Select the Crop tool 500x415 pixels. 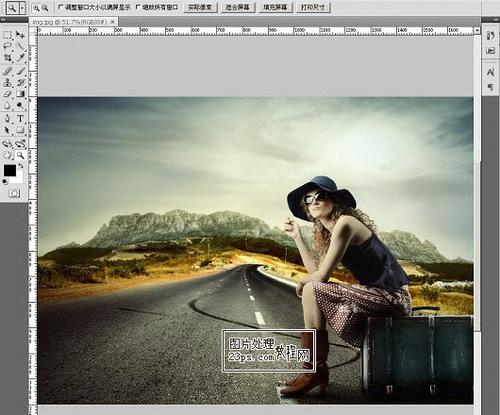7,58
